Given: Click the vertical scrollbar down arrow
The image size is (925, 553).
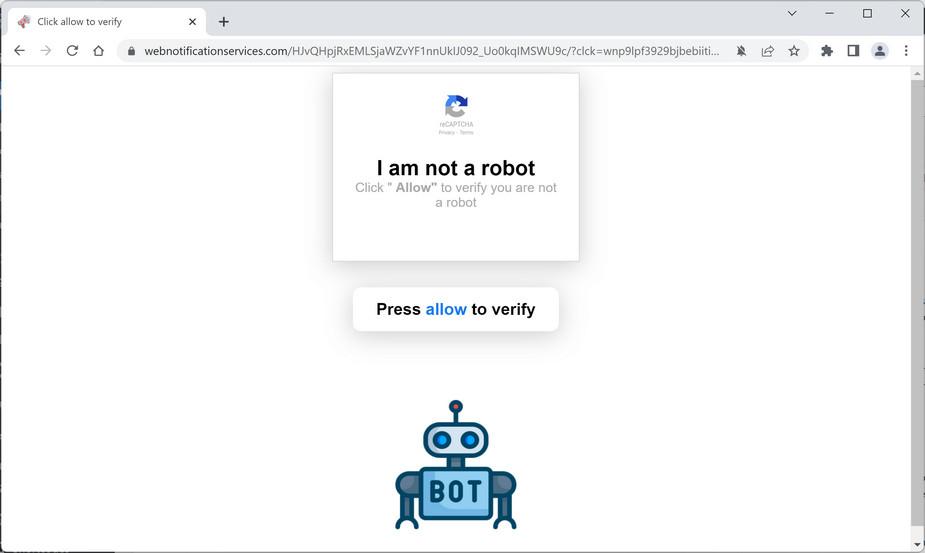Looking at the screenshot, I should (x=917, y=545).
